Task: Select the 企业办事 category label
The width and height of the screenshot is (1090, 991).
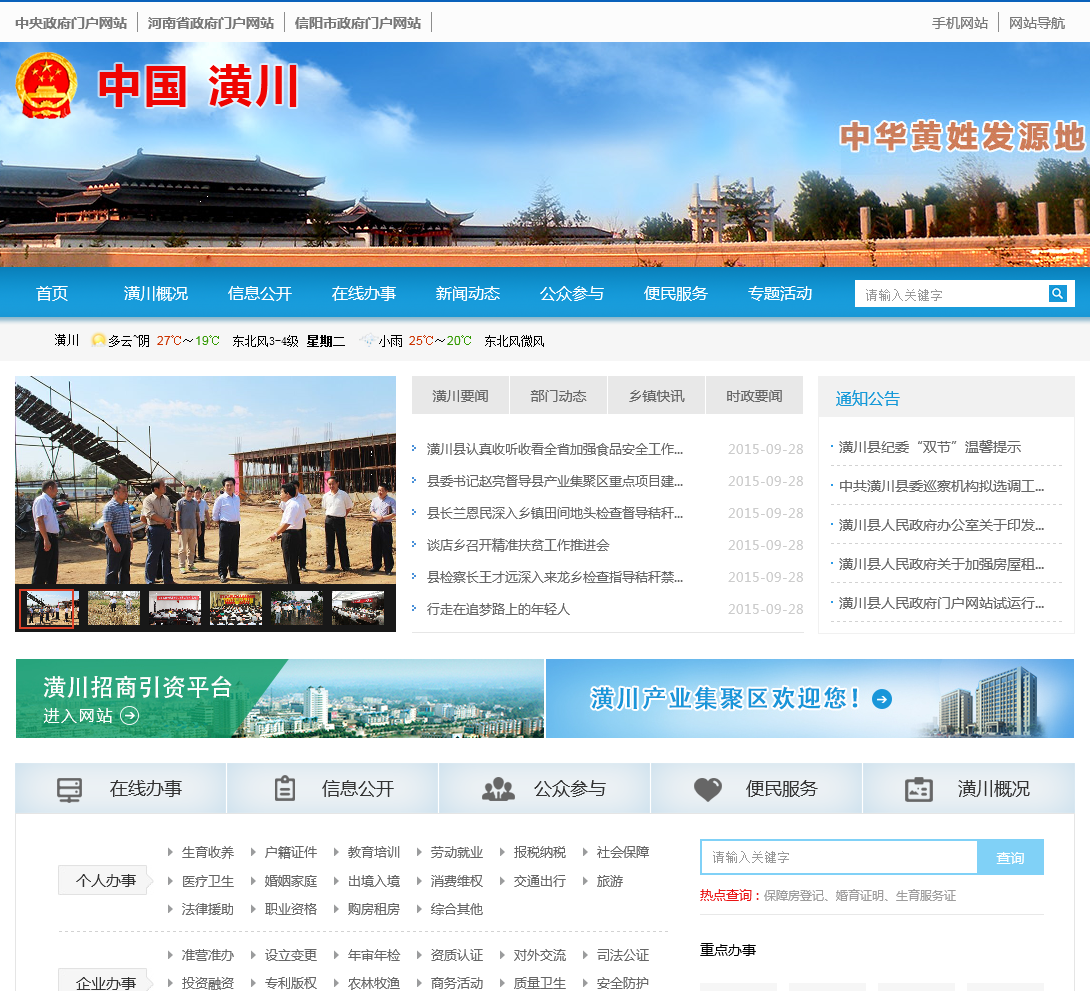Action: click(106, 982)
